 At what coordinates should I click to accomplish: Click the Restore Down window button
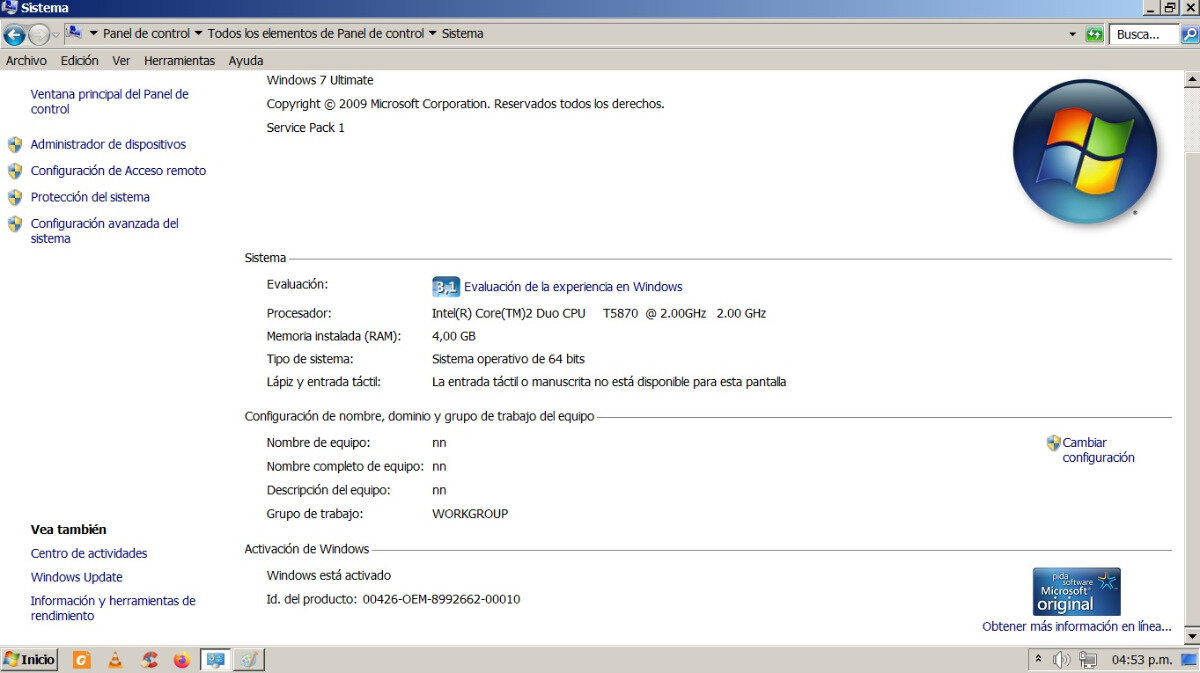click(1169, 8)
